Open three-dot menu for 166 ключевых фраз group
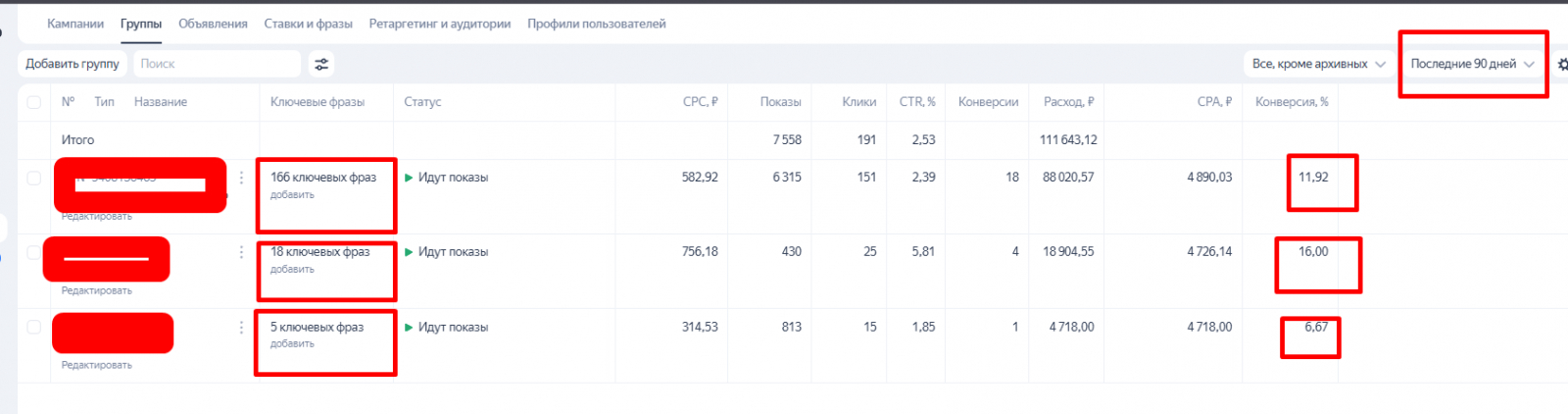Image resolution: width=1568 pixels, height=414 pixels. 241,178
